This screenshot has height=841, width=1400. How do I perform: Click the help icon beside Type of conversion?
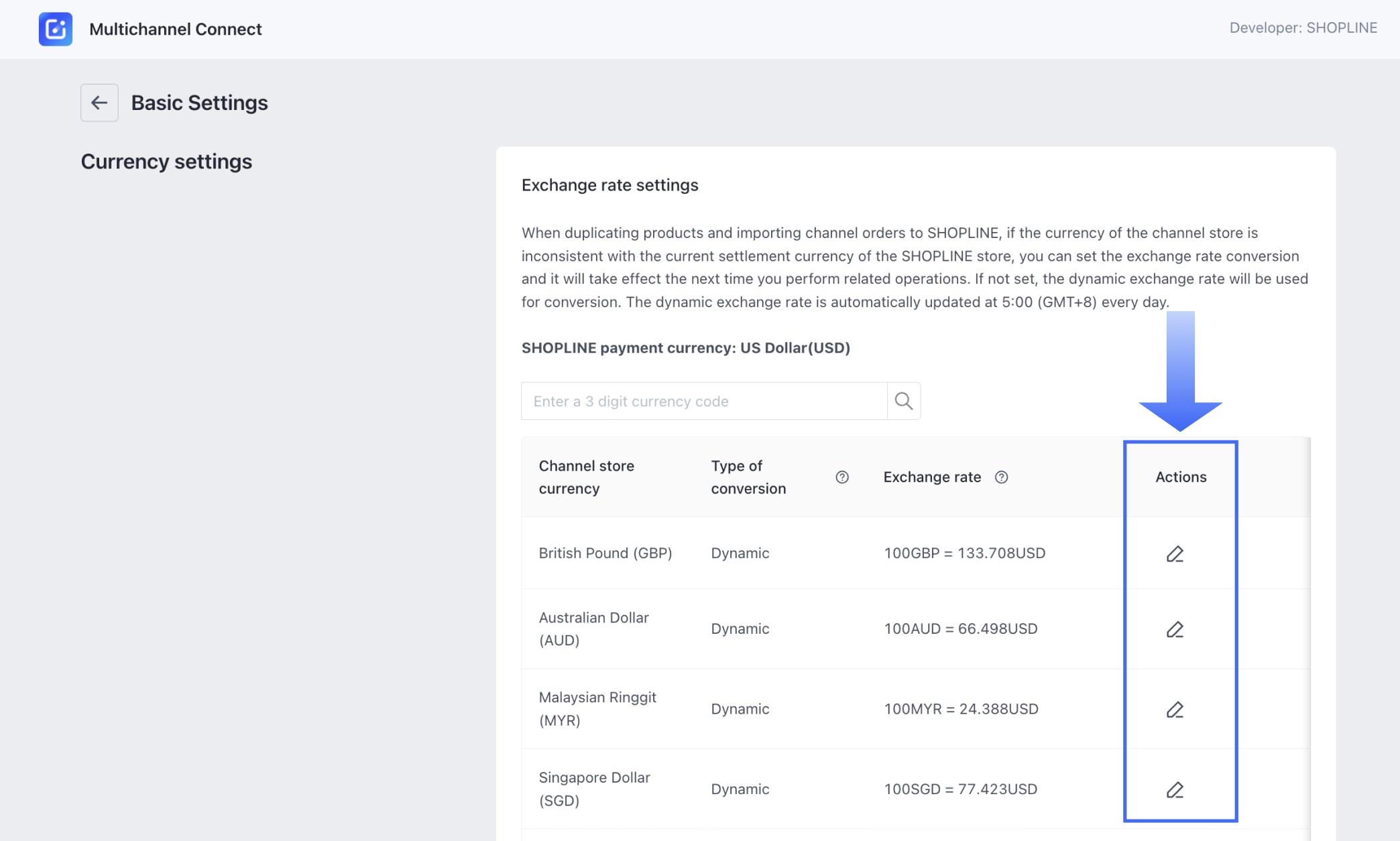pyautogui.click(x=842, y=477)
